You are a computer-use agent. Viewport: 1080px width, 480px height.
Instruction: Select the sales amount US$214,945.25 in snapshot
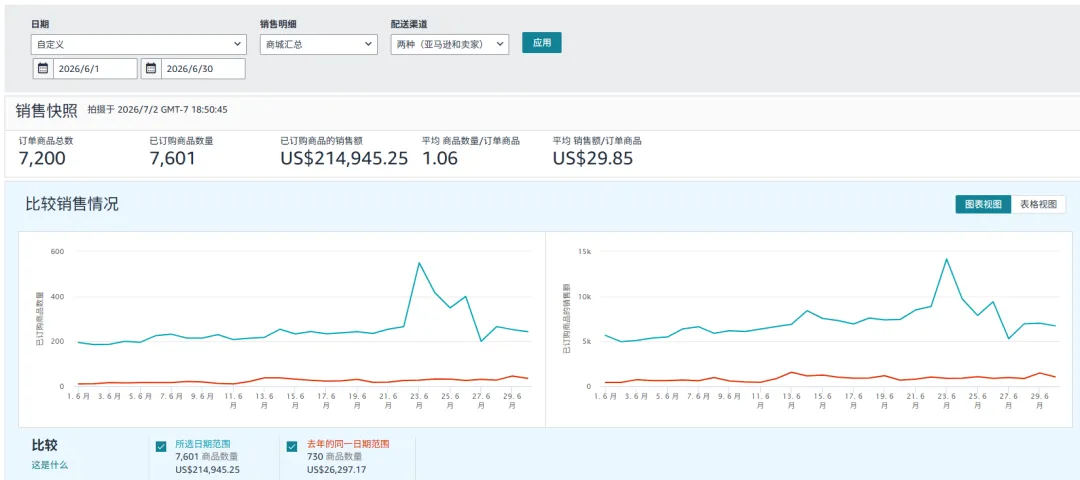point(344,159)
